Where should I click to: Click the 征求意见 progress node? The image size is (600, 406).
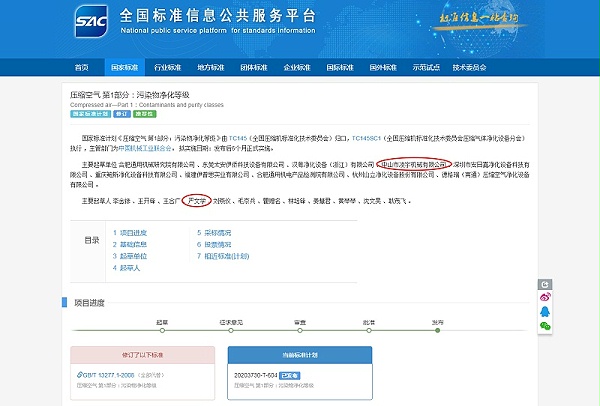231,330
